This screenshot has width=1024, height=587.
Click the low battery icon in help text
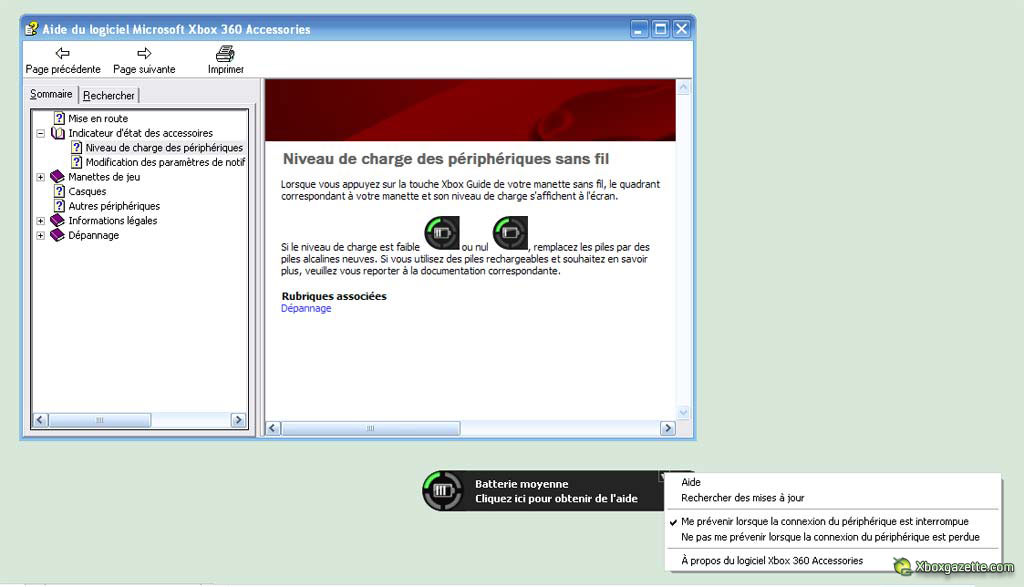pyautogui.click(x=440, y=232)
